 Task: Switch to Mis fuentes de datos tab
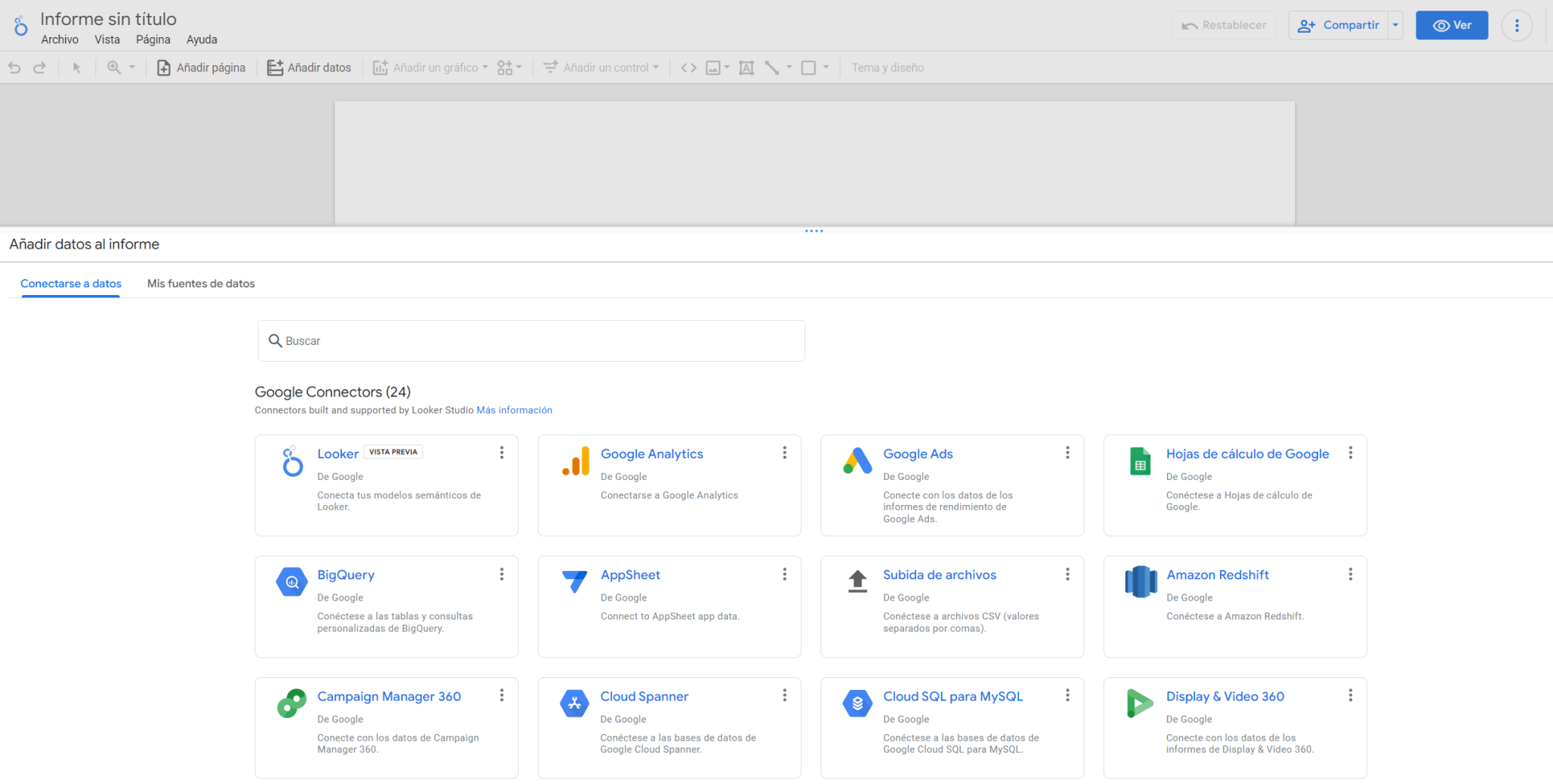(x=201, y=284)
